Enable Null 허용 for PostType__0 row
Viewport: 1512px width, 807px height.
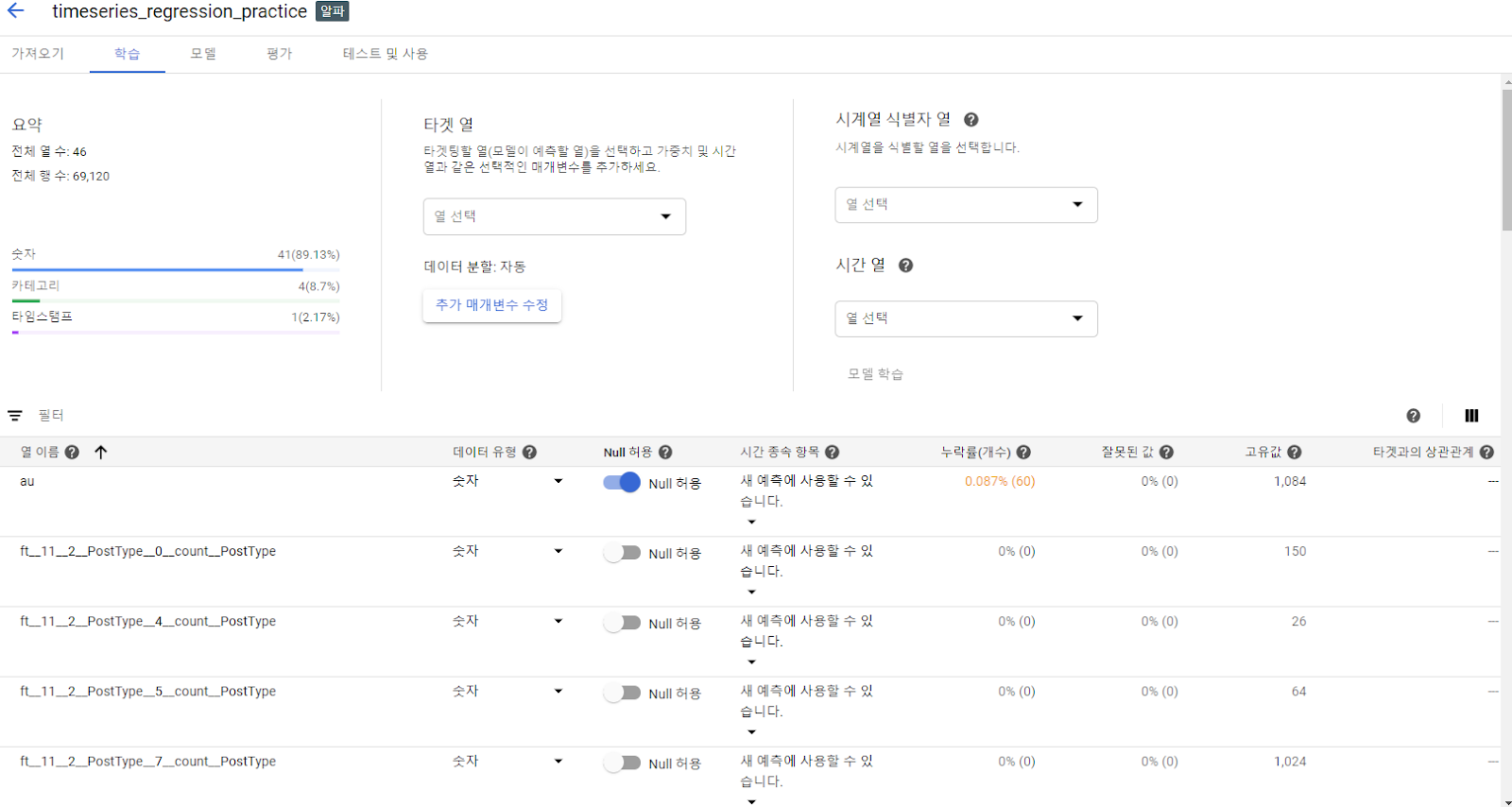622,553
